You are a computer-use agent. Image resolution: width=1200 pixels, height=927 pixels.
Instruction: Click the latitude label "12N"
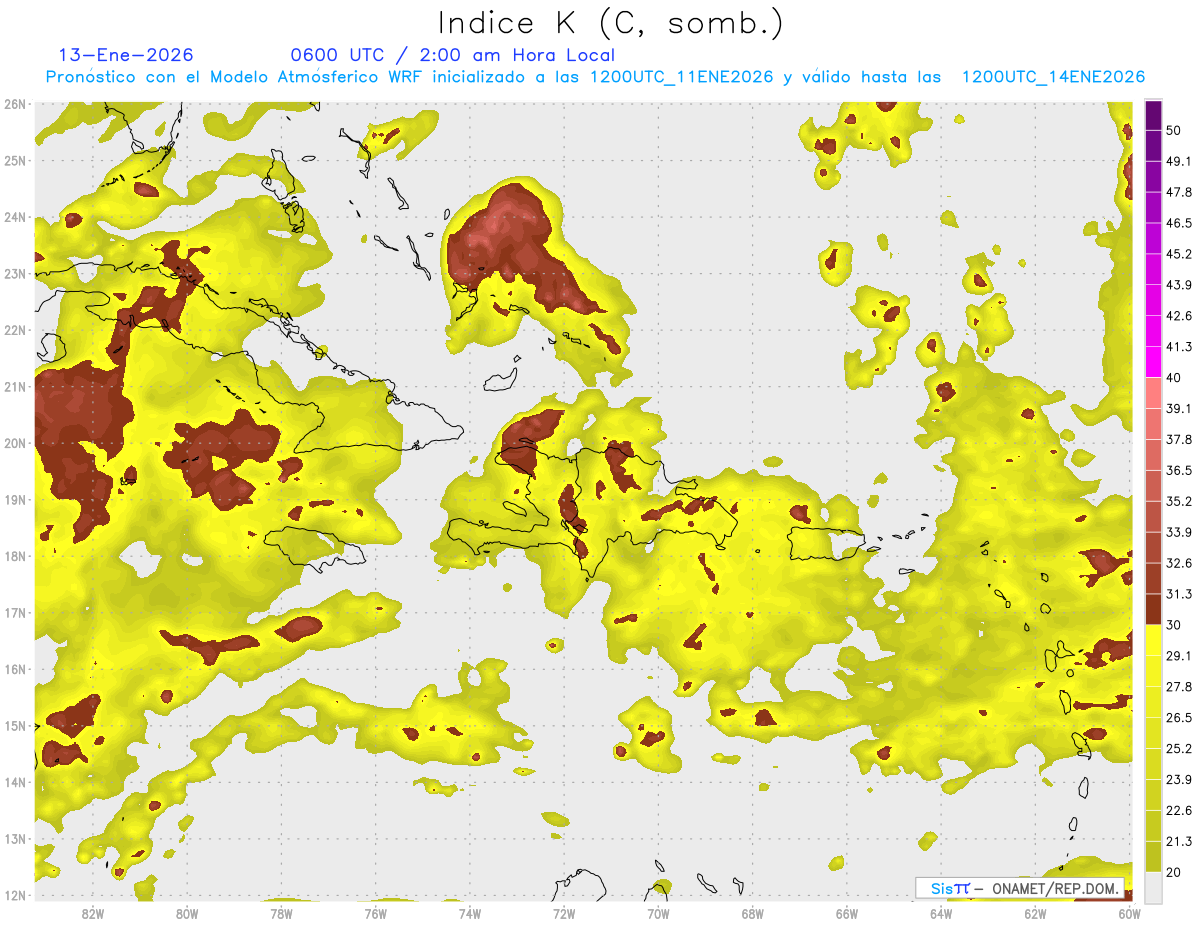click(15, 895)
